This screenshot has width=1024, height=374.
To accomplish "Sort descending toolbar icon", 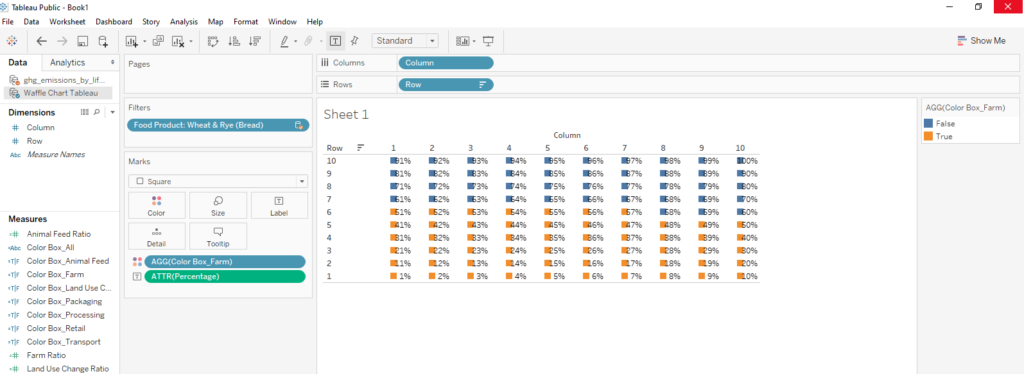I will point(255,40).
